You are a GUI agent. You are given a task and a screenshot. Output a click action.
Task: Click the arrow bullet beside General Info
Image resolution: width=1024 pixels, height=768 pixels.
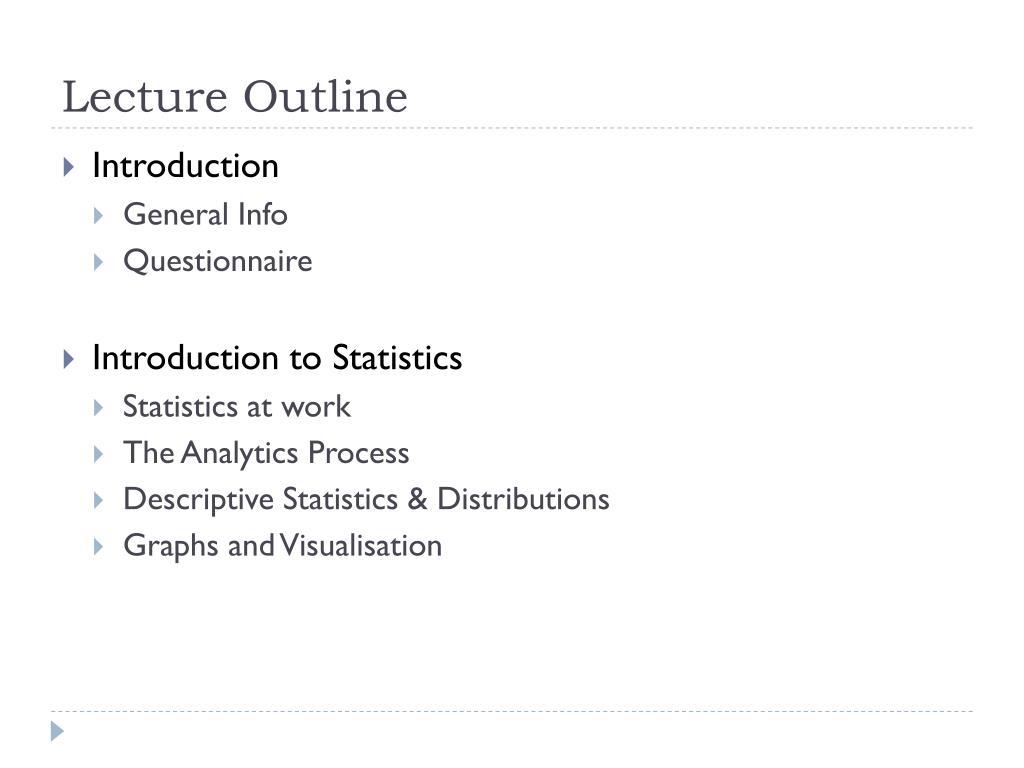[99, 216]
